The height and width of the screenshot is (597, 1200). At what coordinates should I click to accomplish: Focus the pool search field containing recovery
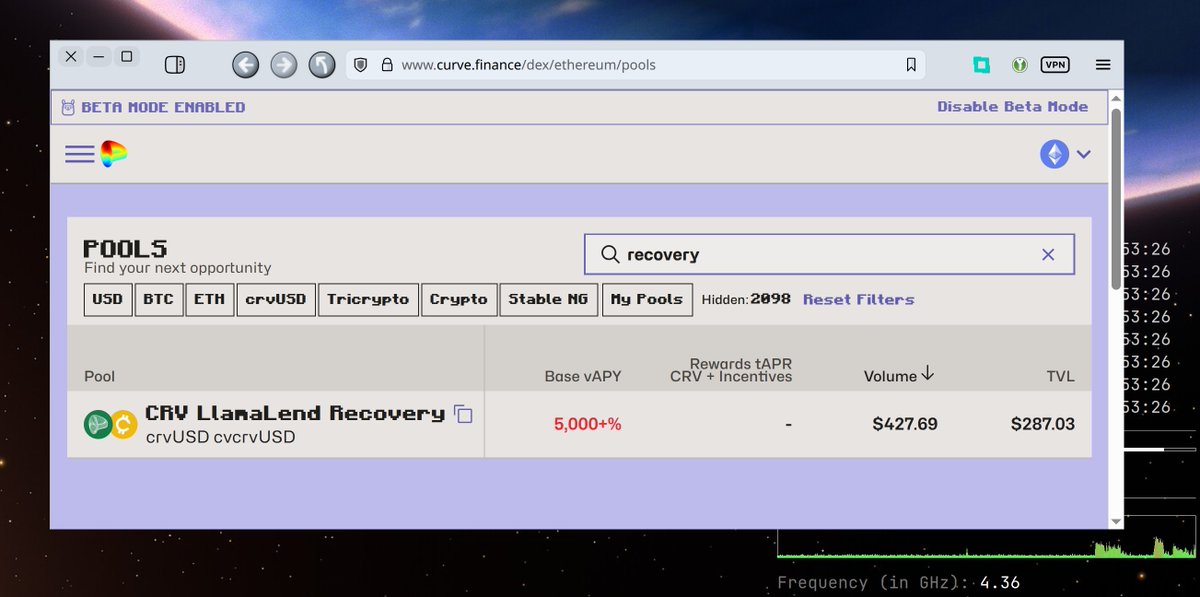(829, 254)
